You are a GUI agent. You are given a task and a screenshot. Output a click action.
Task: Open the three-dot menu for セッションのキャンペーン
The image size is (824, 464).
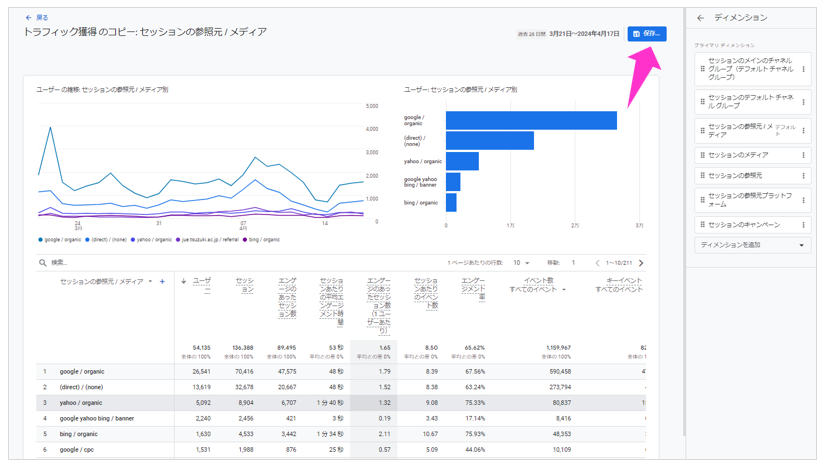(804, 224)
